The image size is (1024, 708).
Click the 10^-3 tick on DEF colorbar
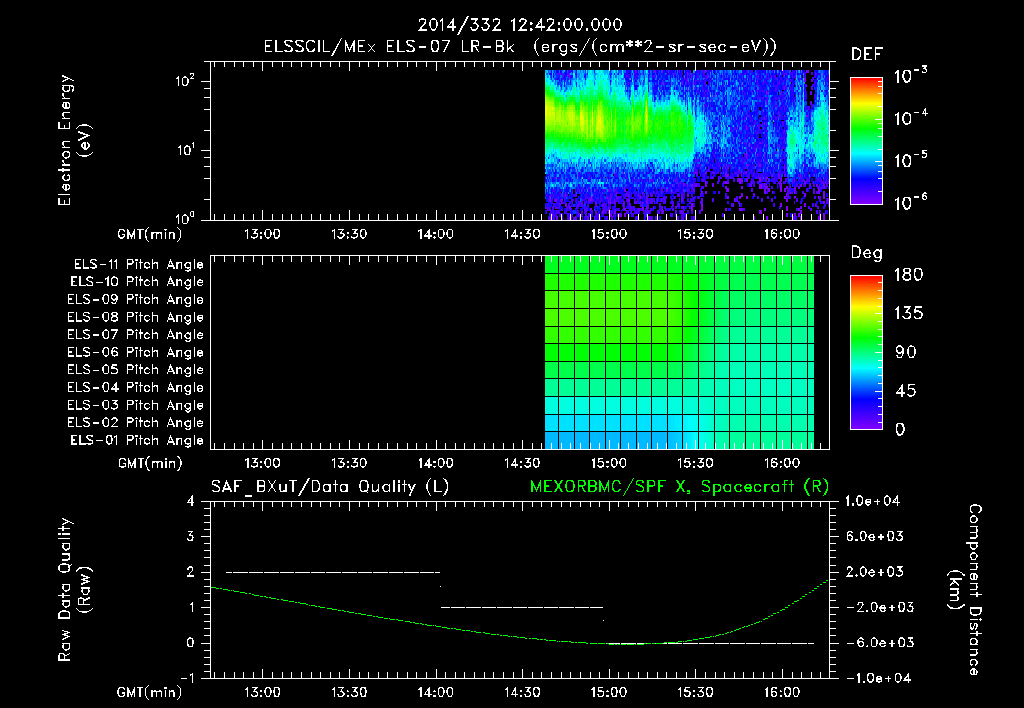pos(910,76)
